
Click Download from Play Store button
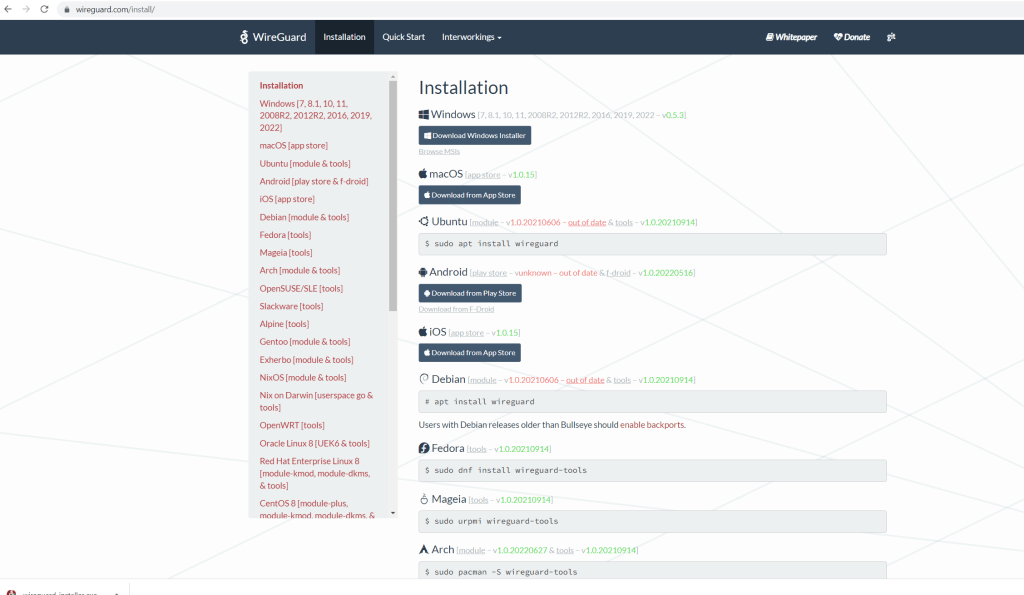click(470, 293)
